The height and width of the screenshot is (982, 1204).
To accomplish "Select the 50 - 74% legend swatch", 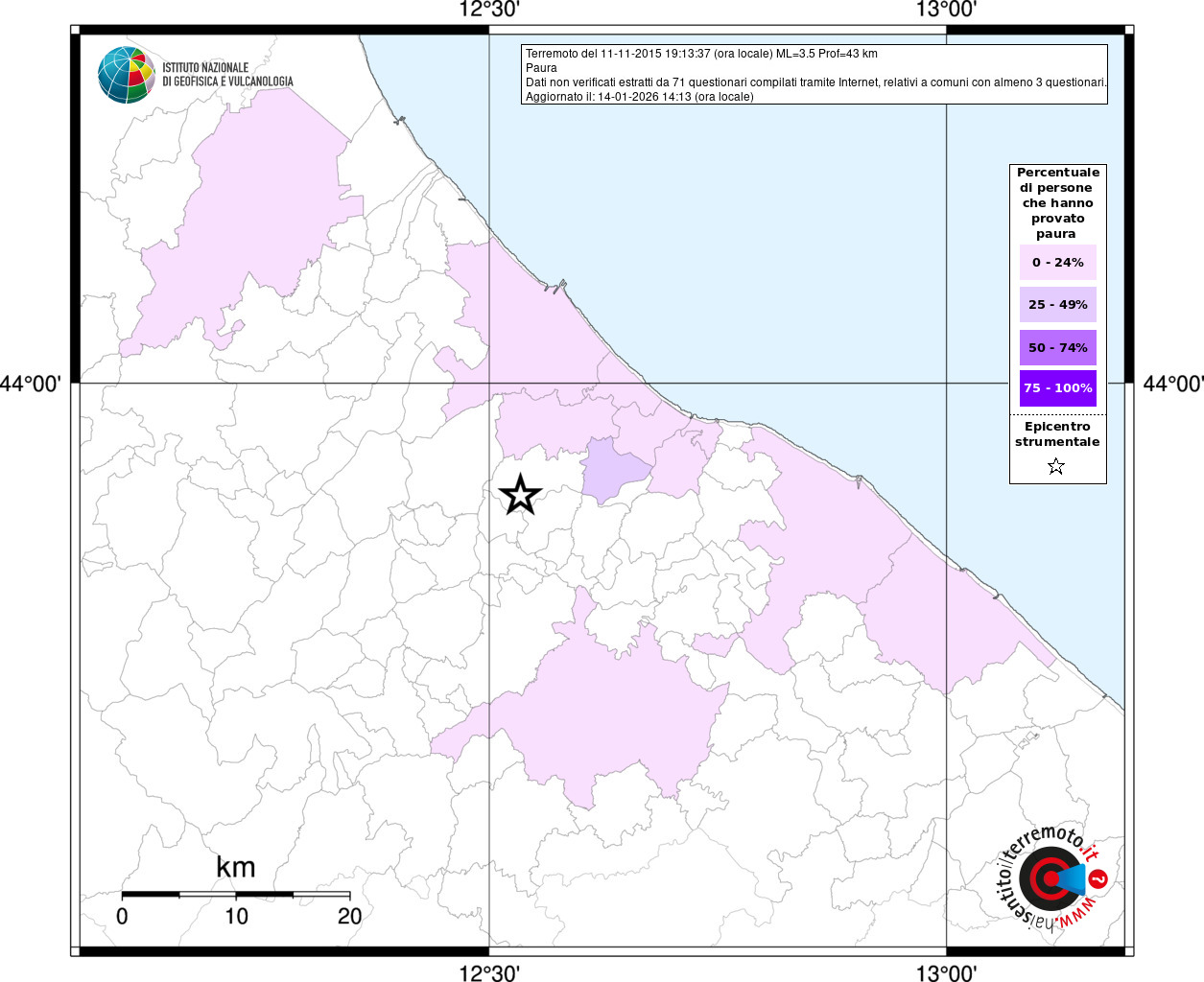I will coord(1057,347).
